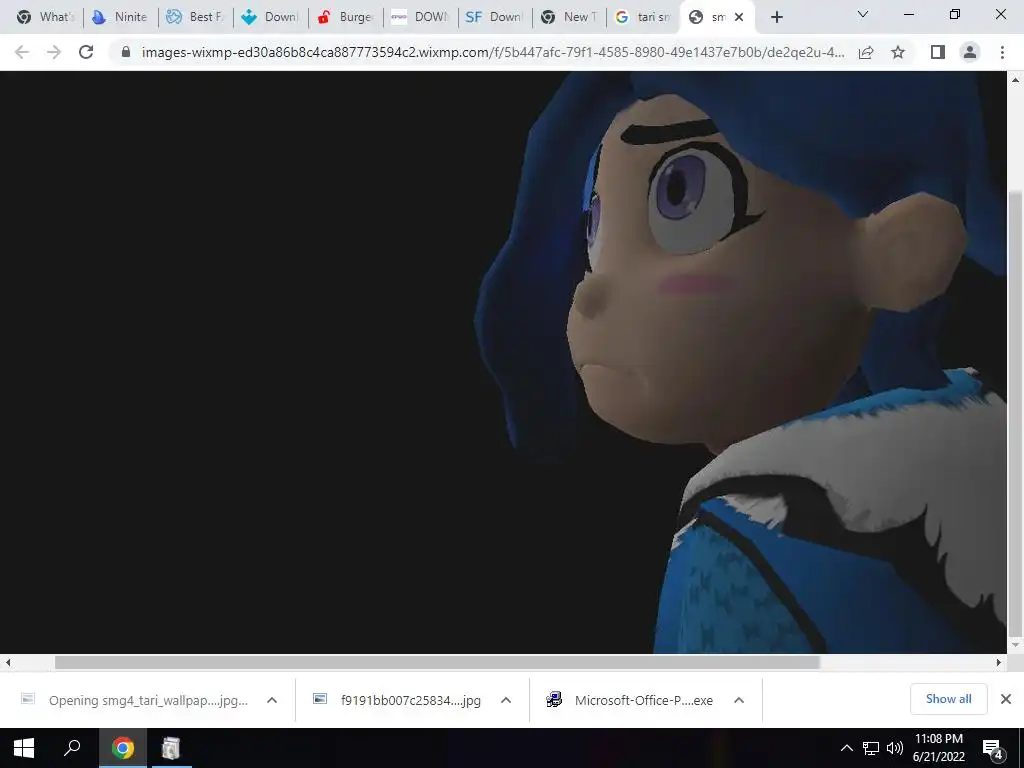Image resolution: width=1024 pixels, height=768 pixels.
Task: Go back to previous page
Action: click(22, 52)
